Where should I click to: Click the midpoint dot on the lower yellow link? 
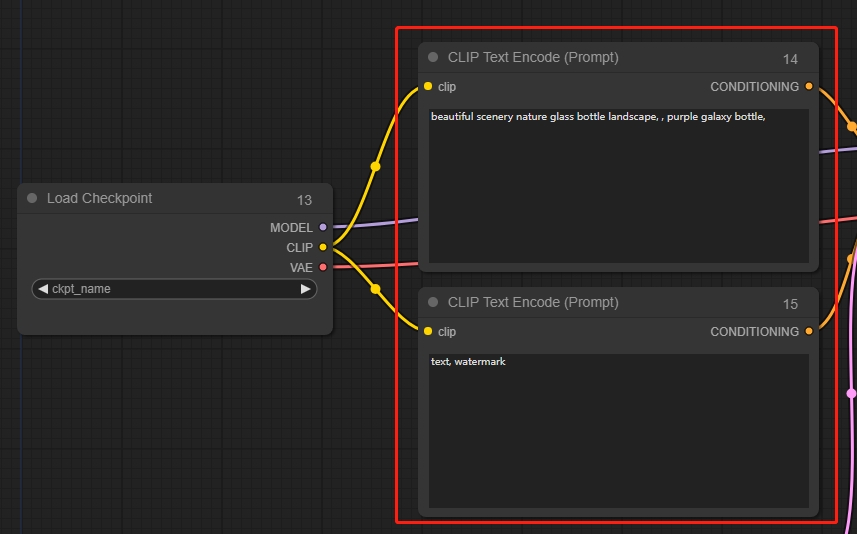click(375, 289)
